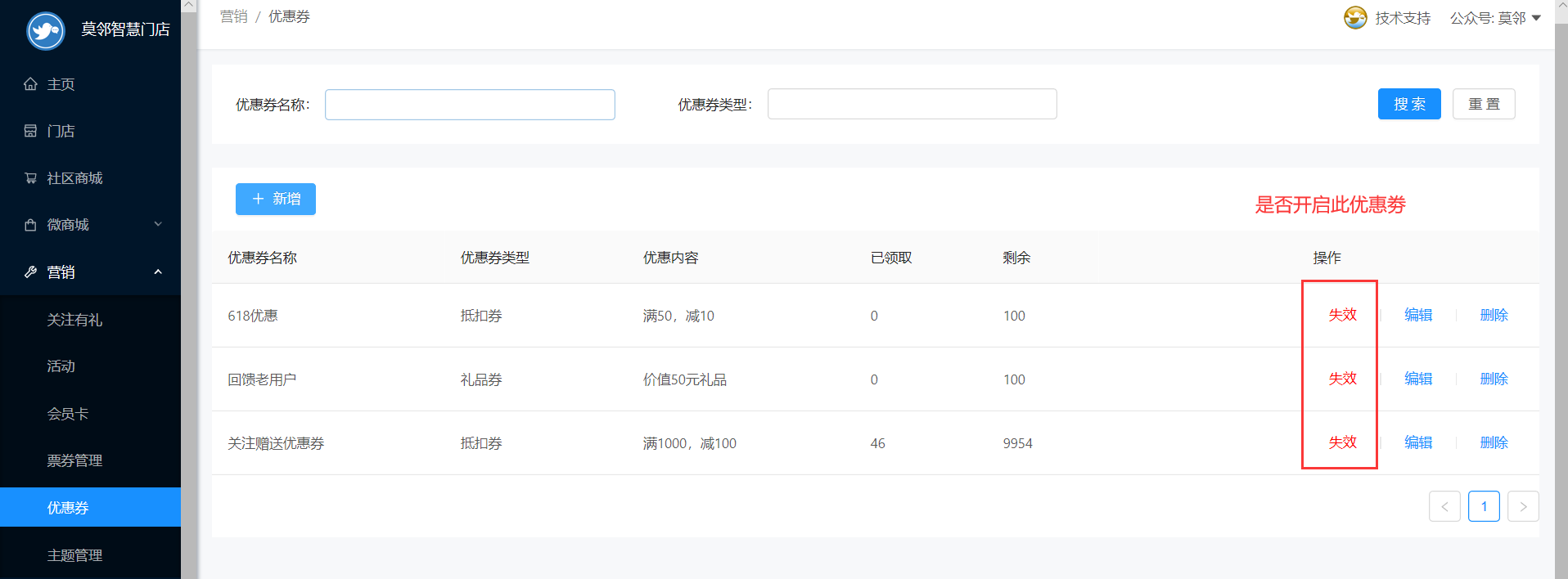Go to next page arrow

pyautogui.click(x=1523, y=506)
